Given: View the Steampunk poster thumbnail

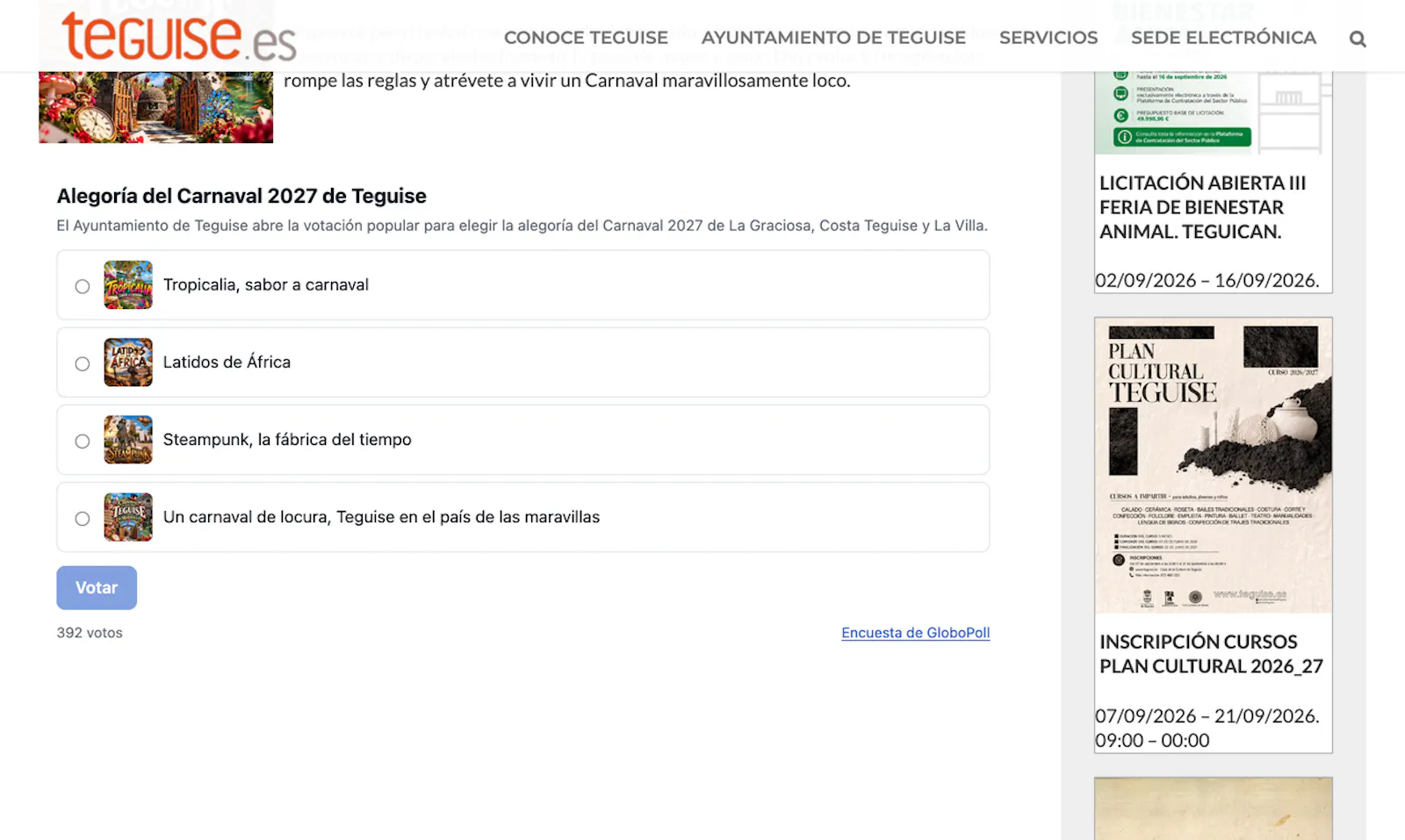Looking at the screenshot, I should [128, 440].
